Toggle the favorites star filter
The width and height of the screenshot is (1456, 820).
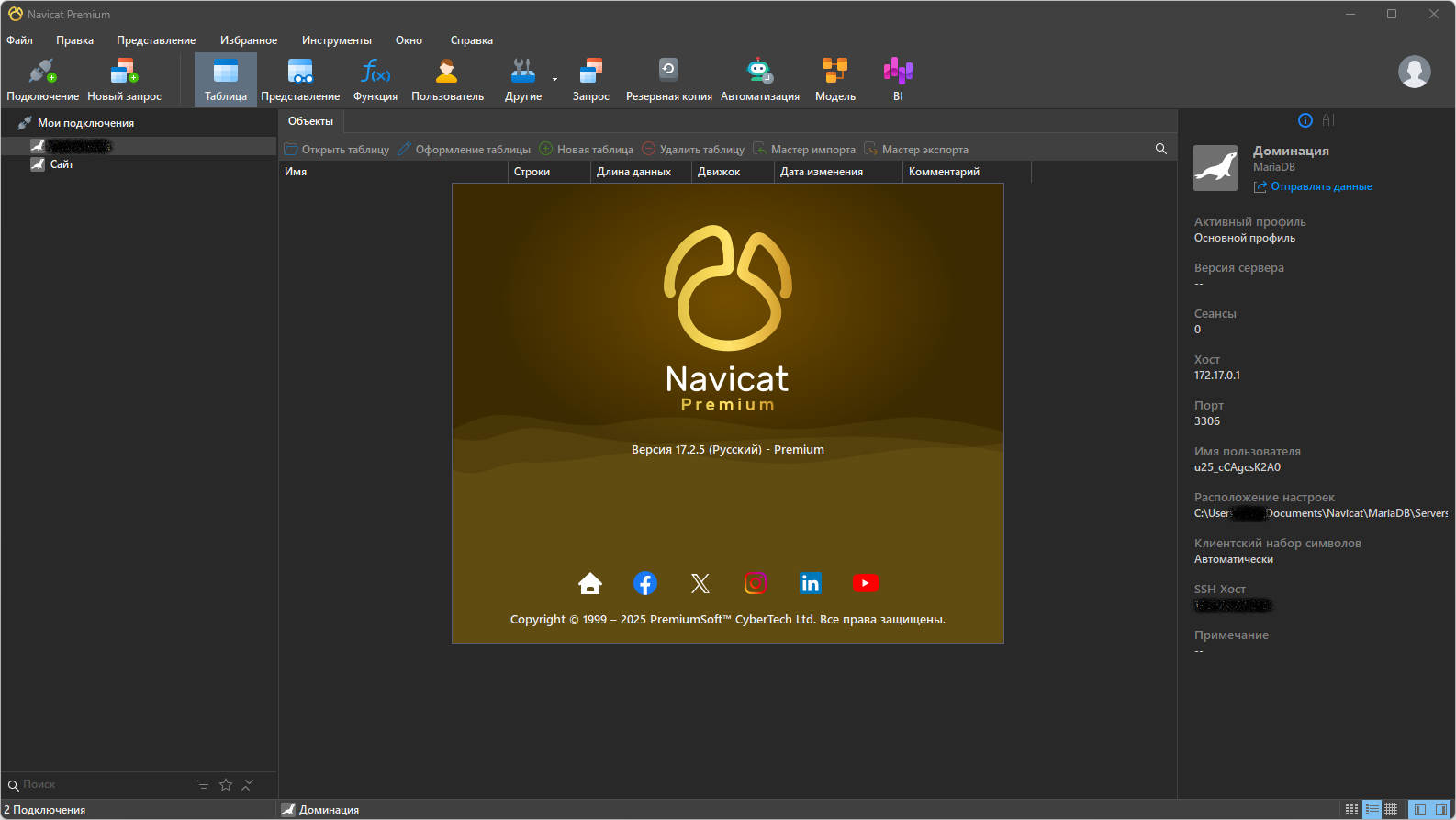click(x=226, y=785)
